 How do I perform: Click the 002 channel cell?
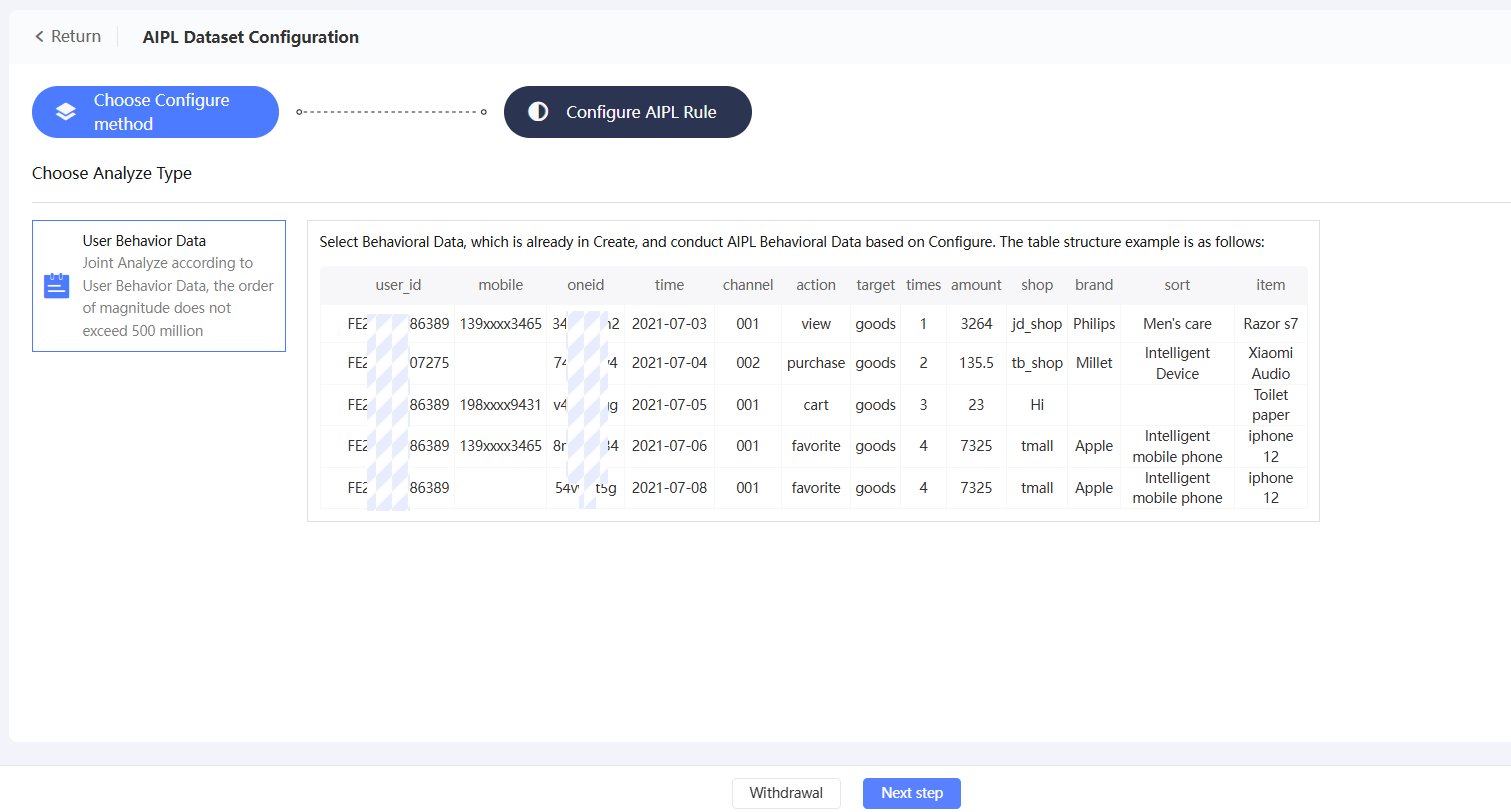748,363
